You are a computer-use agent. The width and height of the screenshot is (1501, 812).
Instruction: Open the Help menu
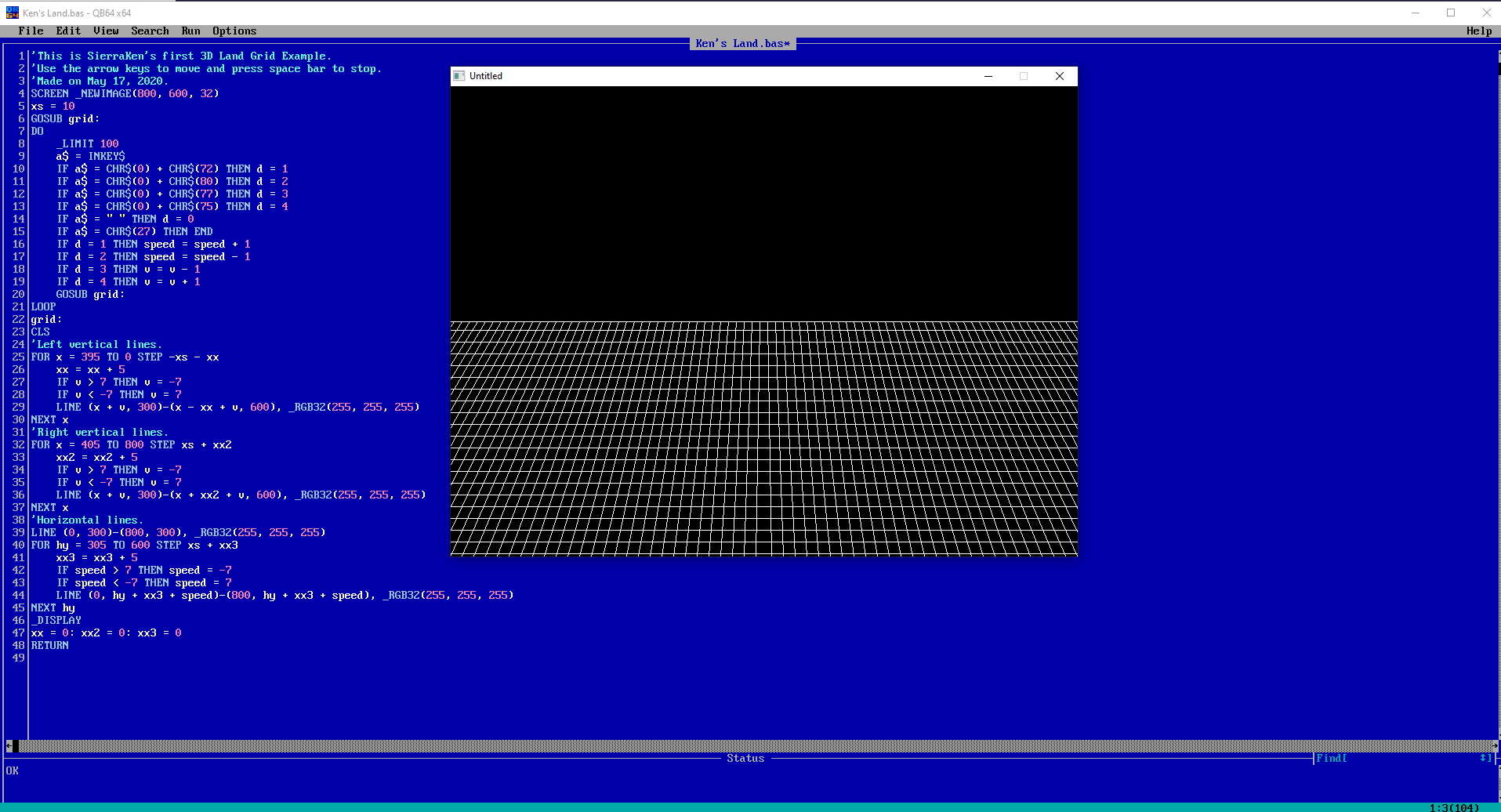point(1479,31)
